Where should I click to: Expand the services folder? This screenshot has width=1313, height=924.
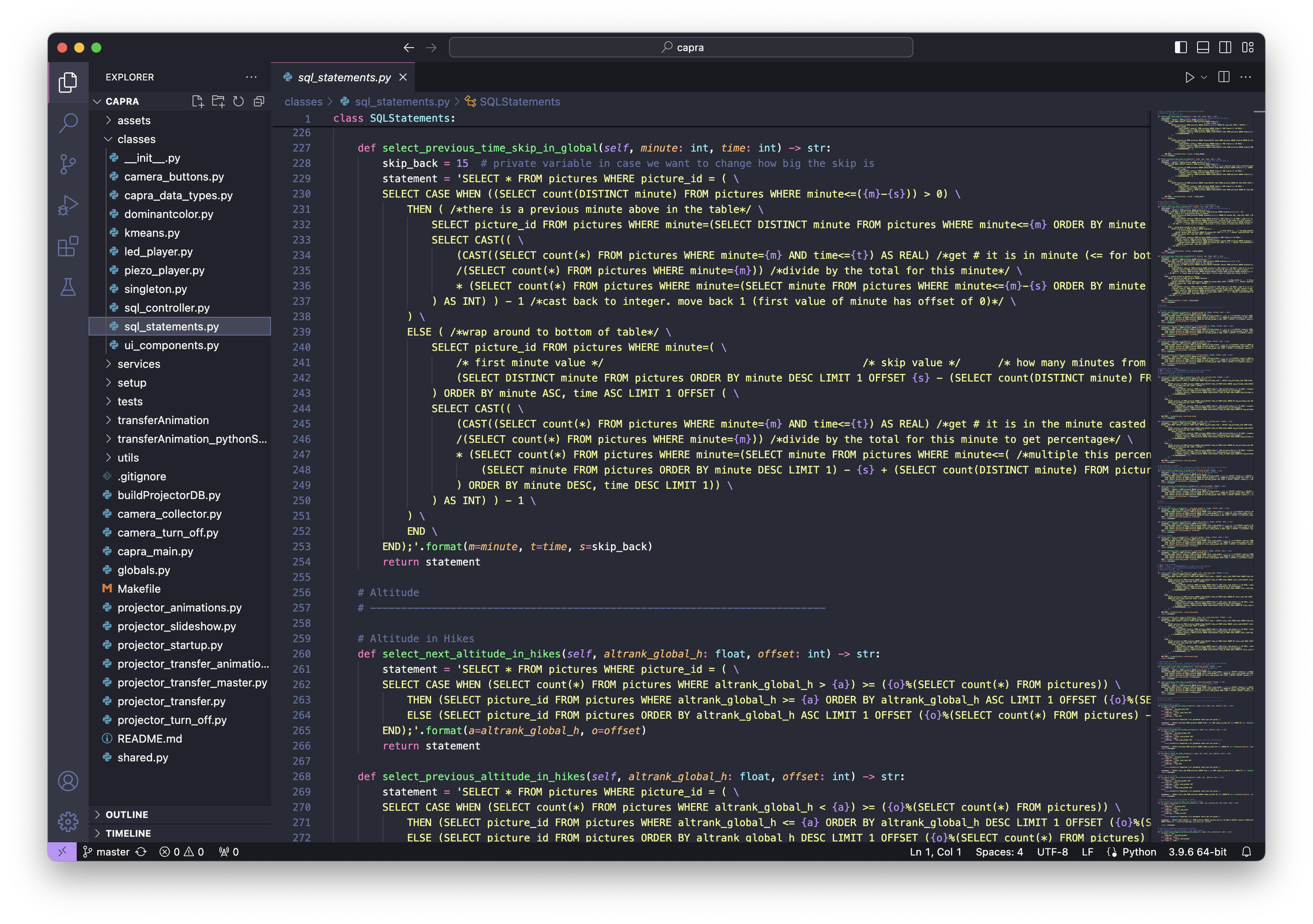pyautogui.click(x=139, y=364)
